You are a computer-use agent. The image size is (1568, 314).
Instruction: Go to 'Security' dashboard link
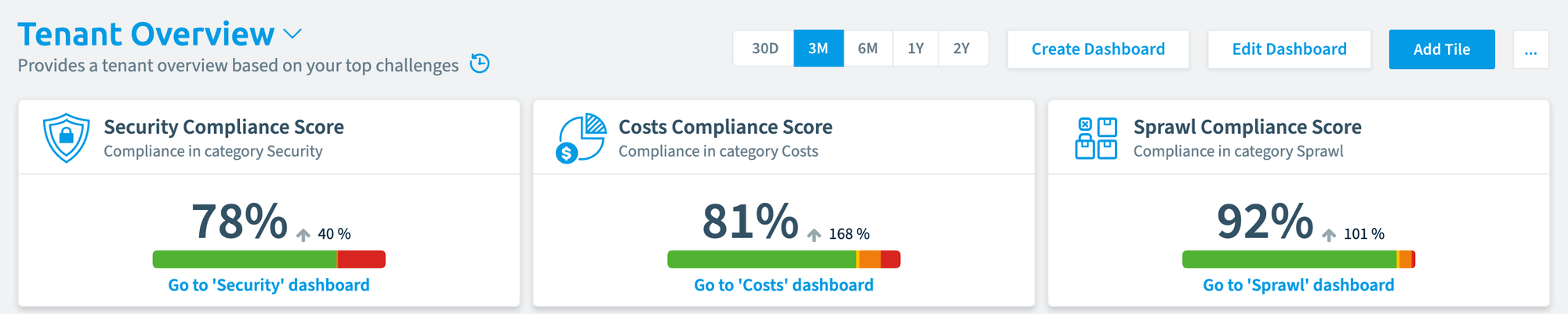tap(269, 285)
